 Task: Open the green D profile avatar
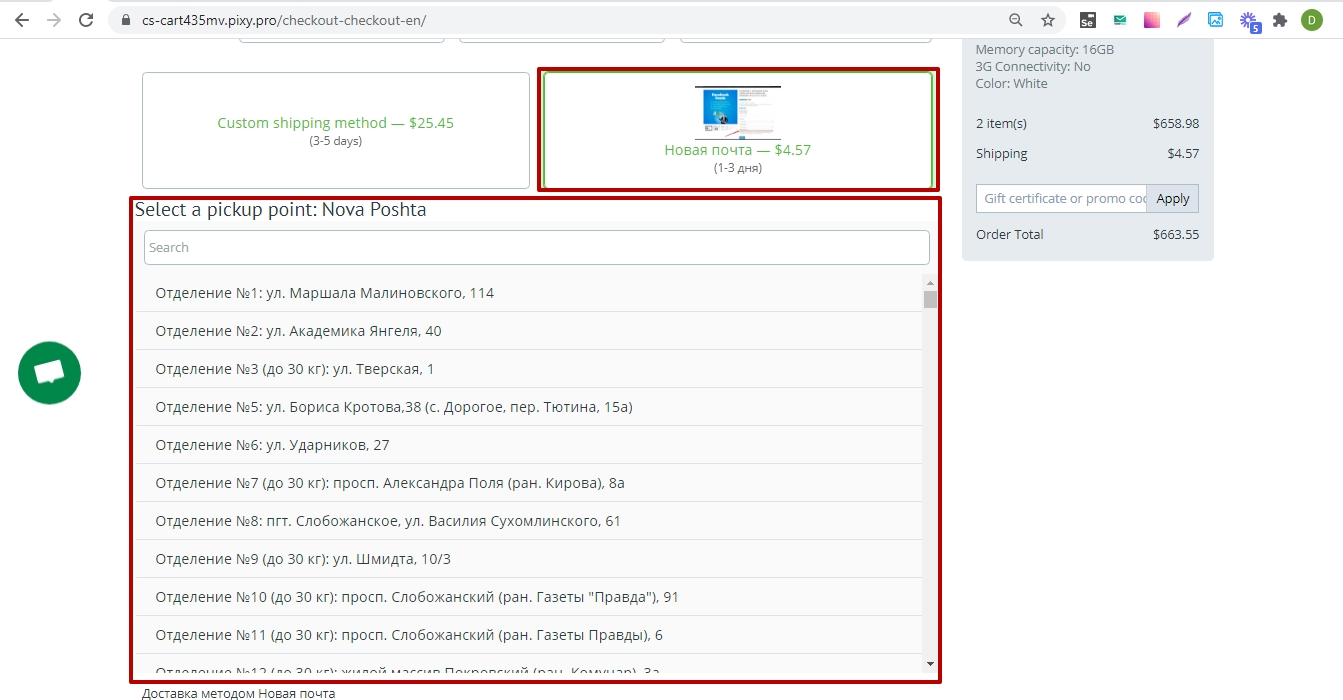pos(1312,20)
